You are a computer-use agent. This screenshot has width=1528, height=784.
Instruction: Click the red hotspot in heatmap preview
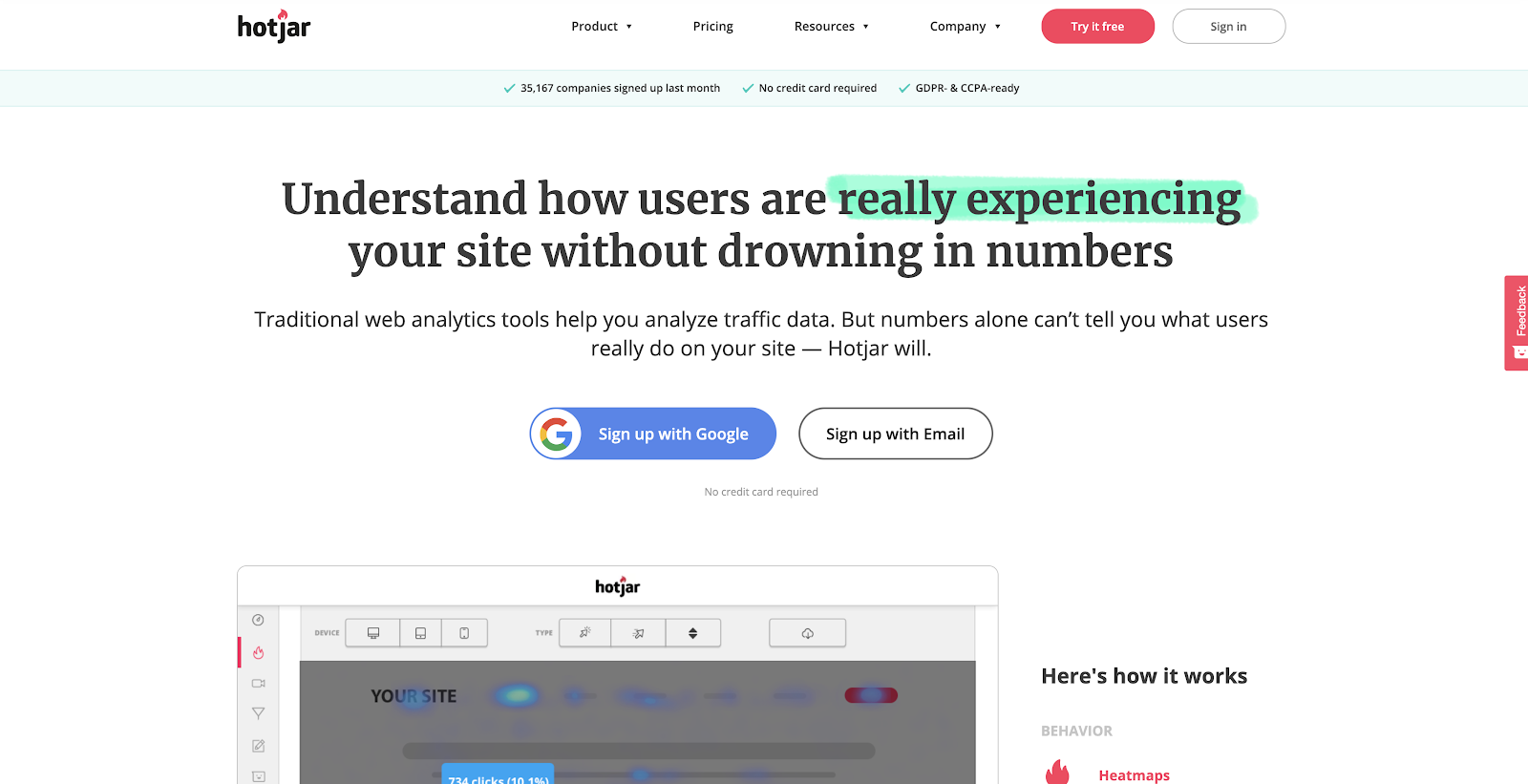tap(871, 695)
